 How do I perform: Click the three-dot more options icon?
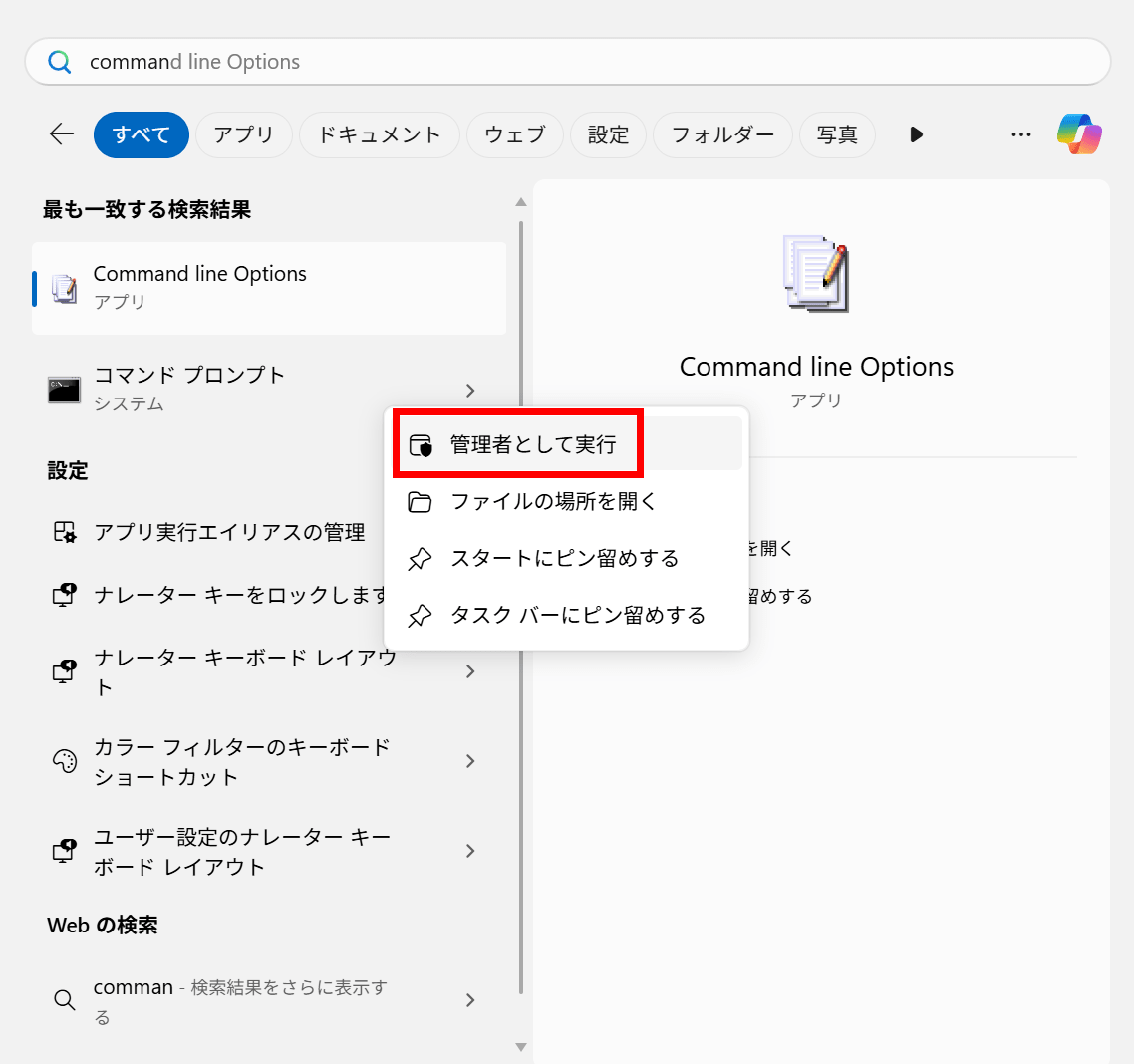point(1020,134)
